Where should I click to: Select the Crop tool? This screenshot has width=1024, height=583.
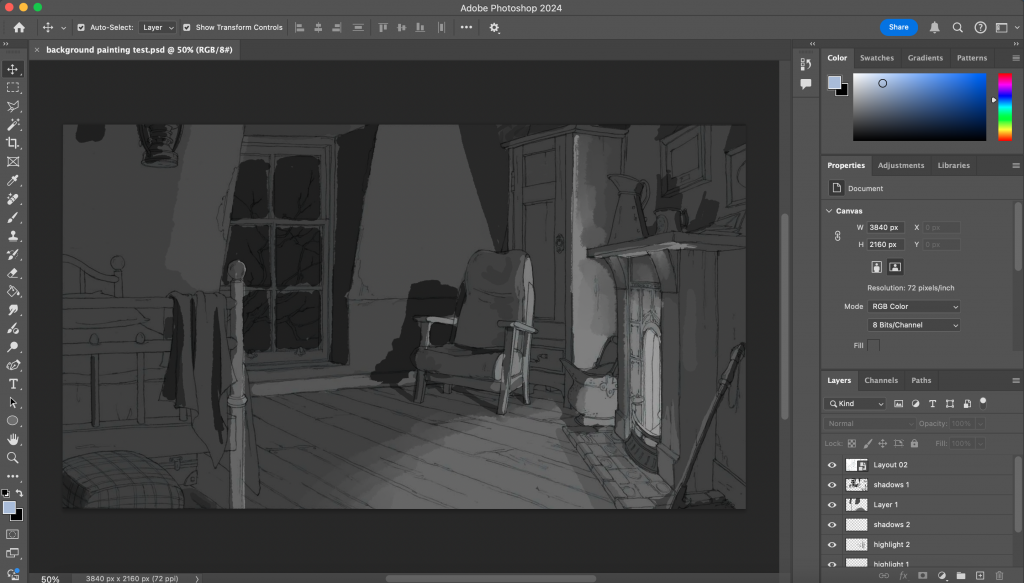[12, 143]
